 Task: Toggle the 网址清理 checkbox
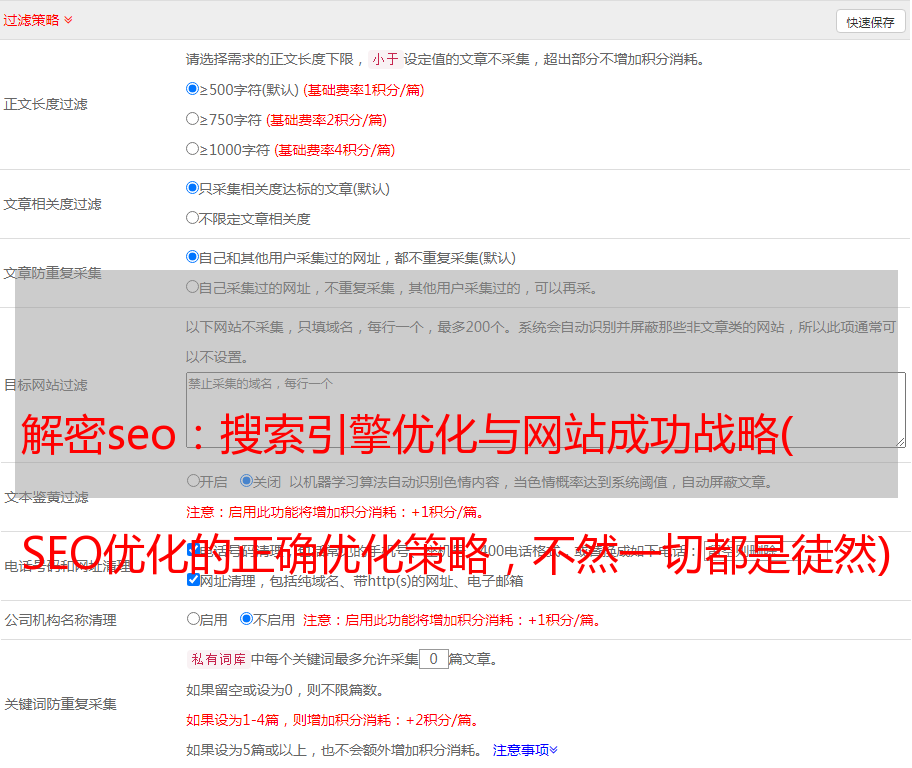[x=193, y=580]
